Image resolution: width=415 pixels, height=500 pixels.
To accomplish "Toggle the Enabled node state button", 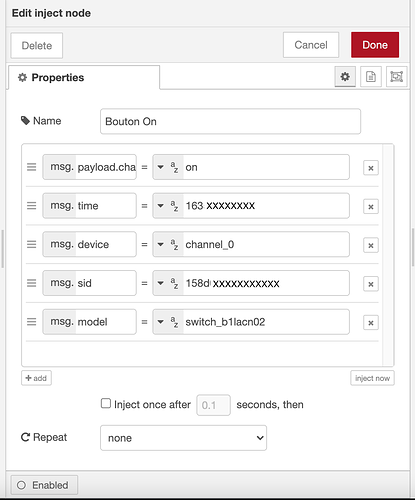I will click(x=44, y=485).
